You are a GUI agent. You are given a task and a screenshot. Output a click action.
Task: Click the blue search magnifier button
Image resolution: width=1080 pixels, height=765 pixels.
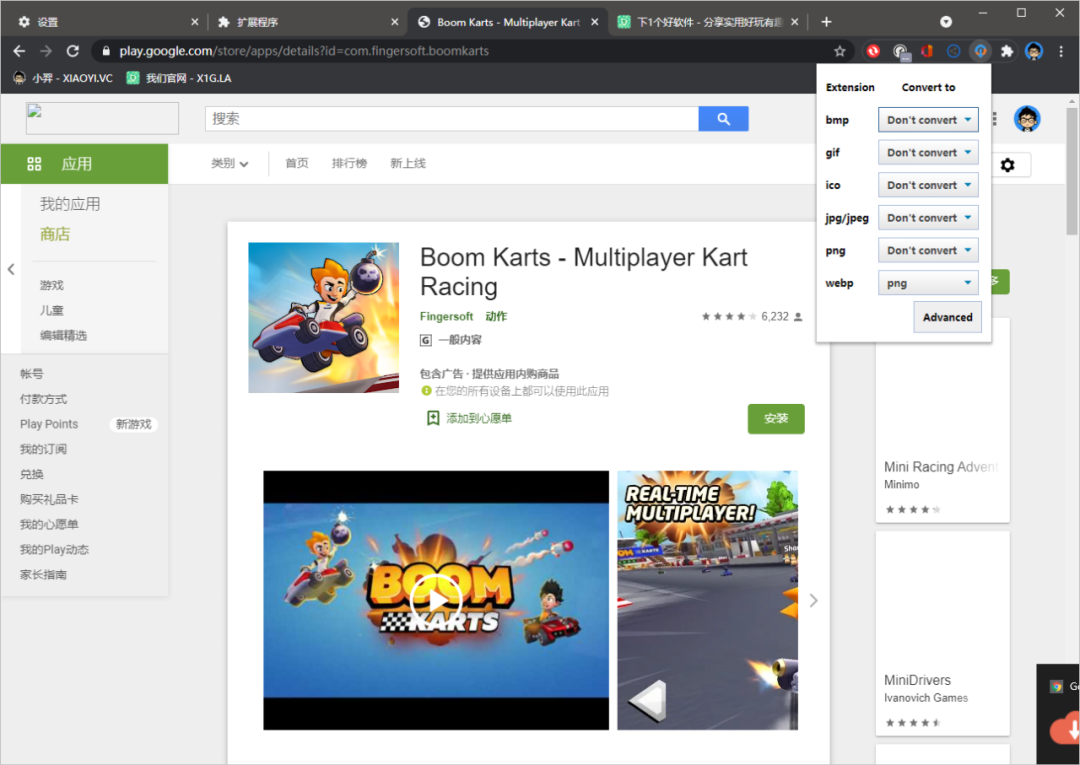coord(723,118)
